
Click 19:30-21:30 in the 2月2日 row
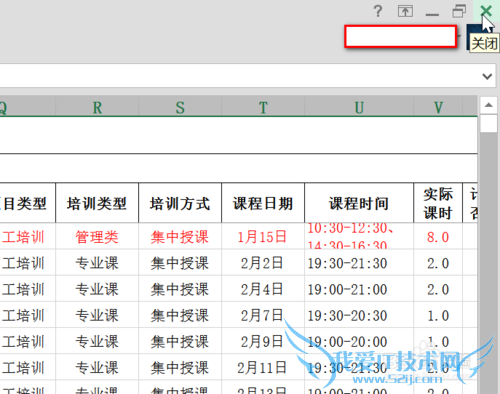[x=359, y=262]
